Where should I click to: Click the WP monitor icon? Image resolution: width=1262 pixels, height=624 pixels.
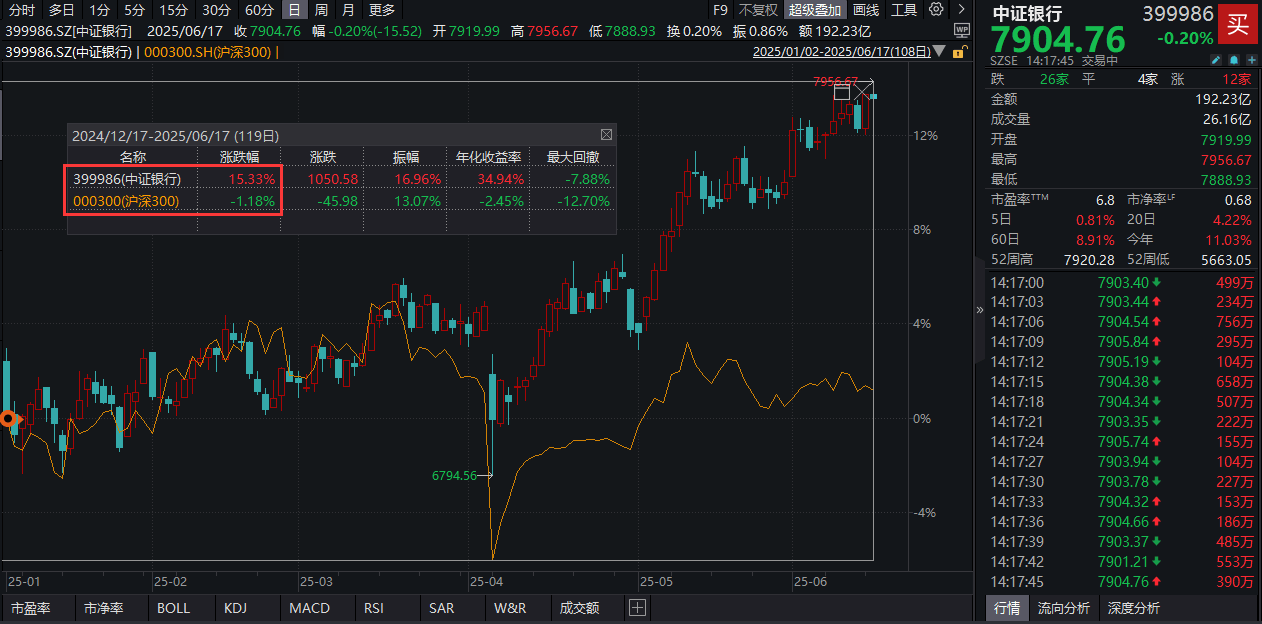962,30
